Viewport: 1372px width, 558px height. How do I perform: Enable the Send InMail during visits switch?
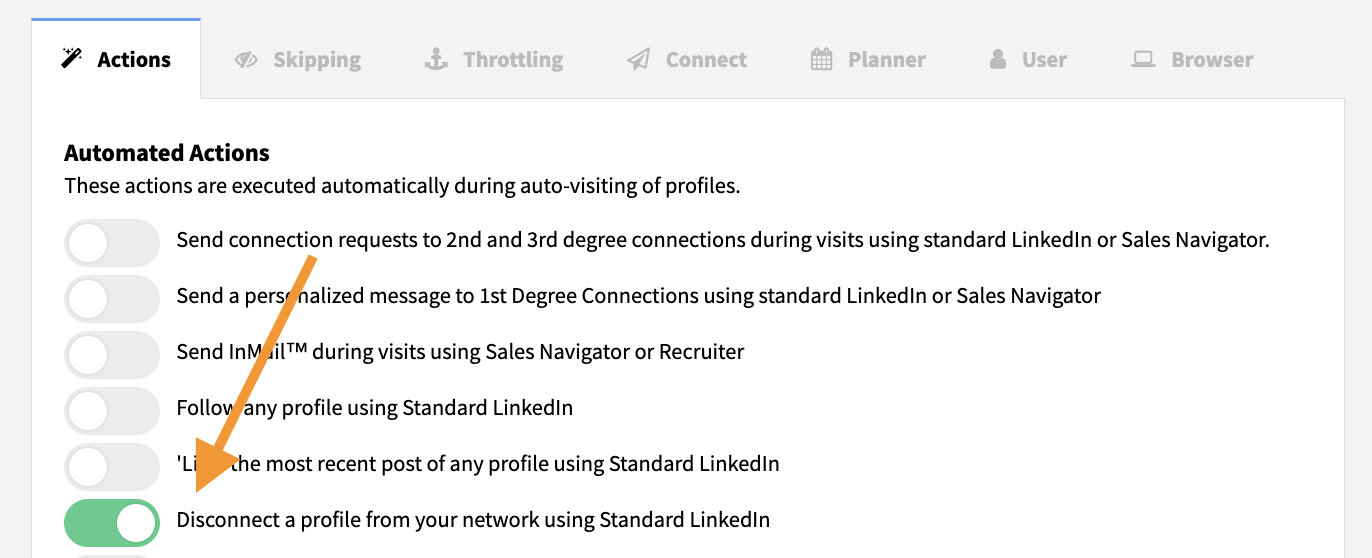point(111,354)
